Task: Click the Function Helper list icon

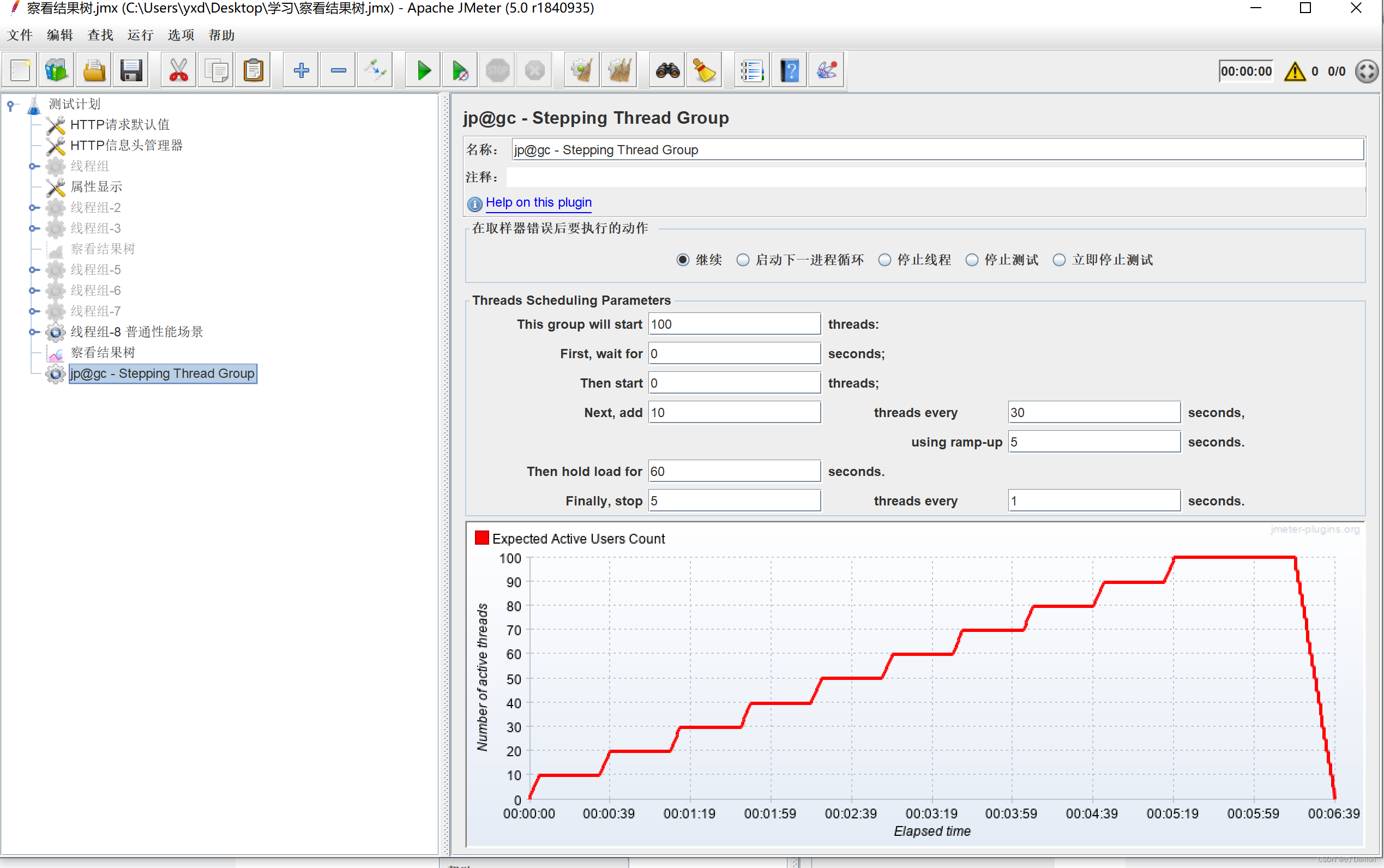Action: (x=751, y=71)
